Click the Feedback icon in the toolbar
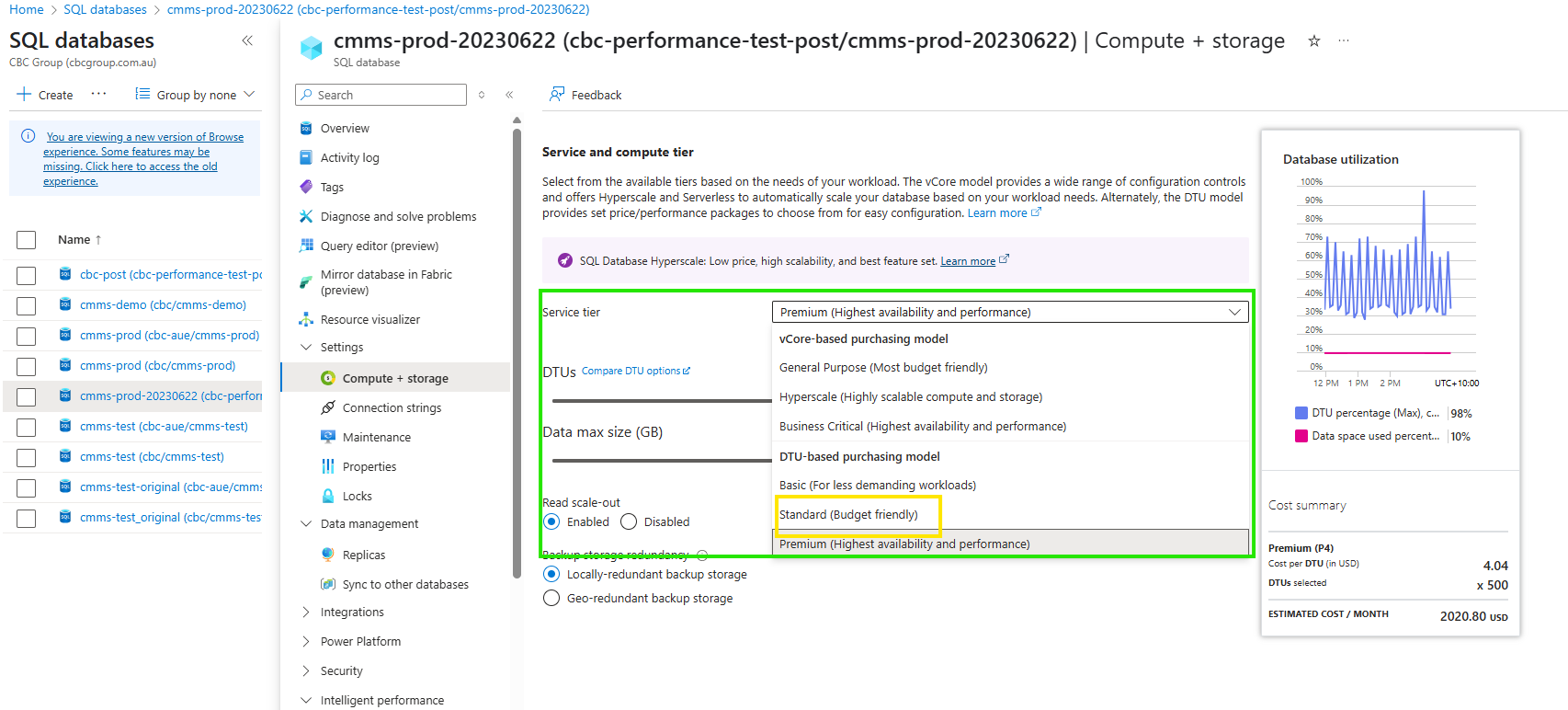The height and width of the screenshot is (710, 1568). pos(557,95)
